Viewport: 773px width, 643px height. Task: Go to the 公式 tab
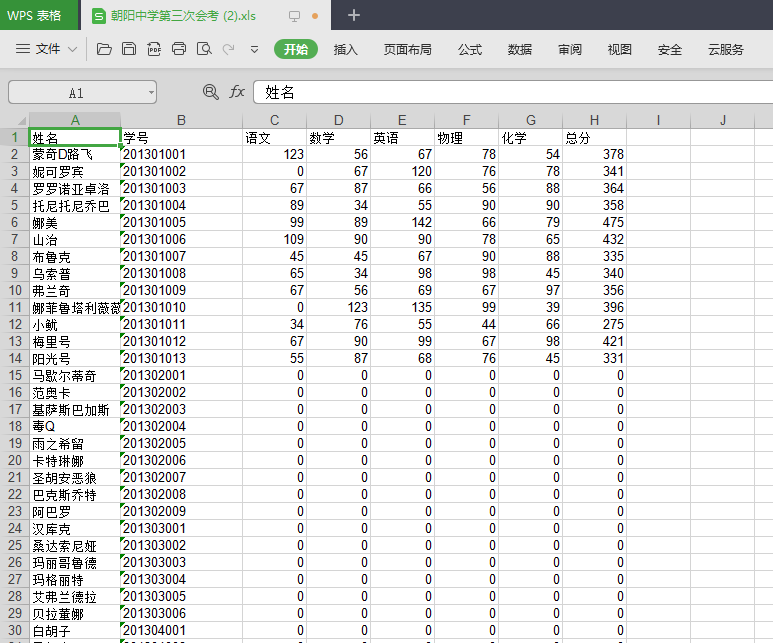[470, 49]
